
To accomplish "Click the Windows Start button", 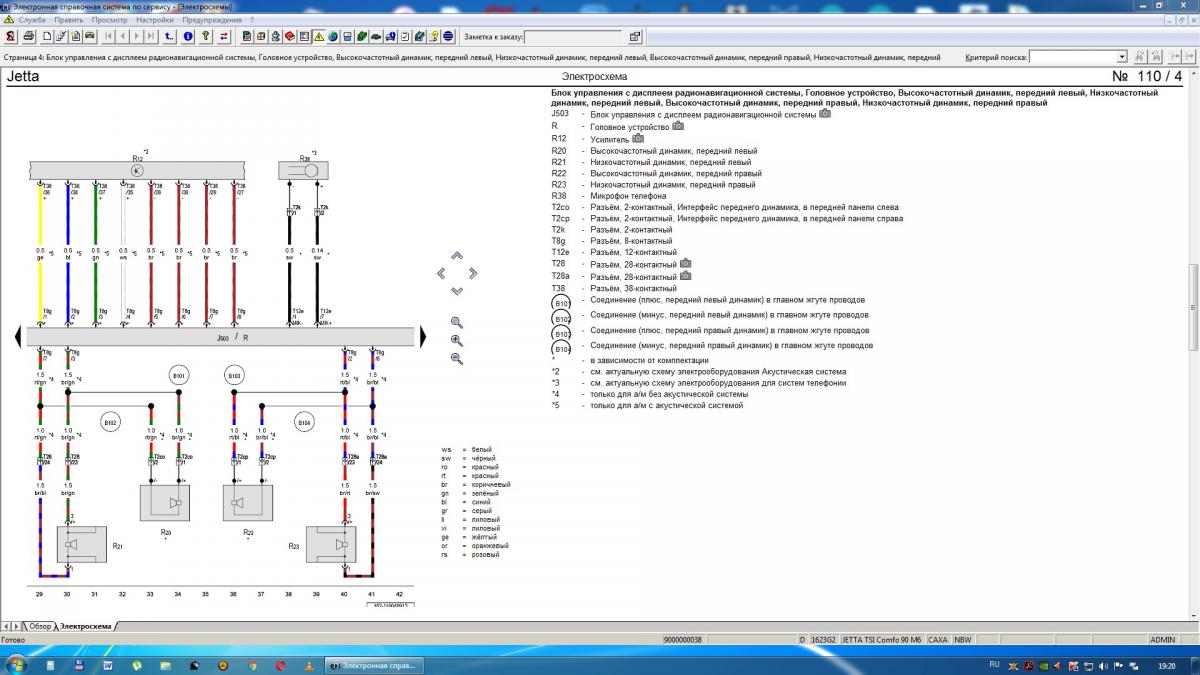I will point(16,664).
